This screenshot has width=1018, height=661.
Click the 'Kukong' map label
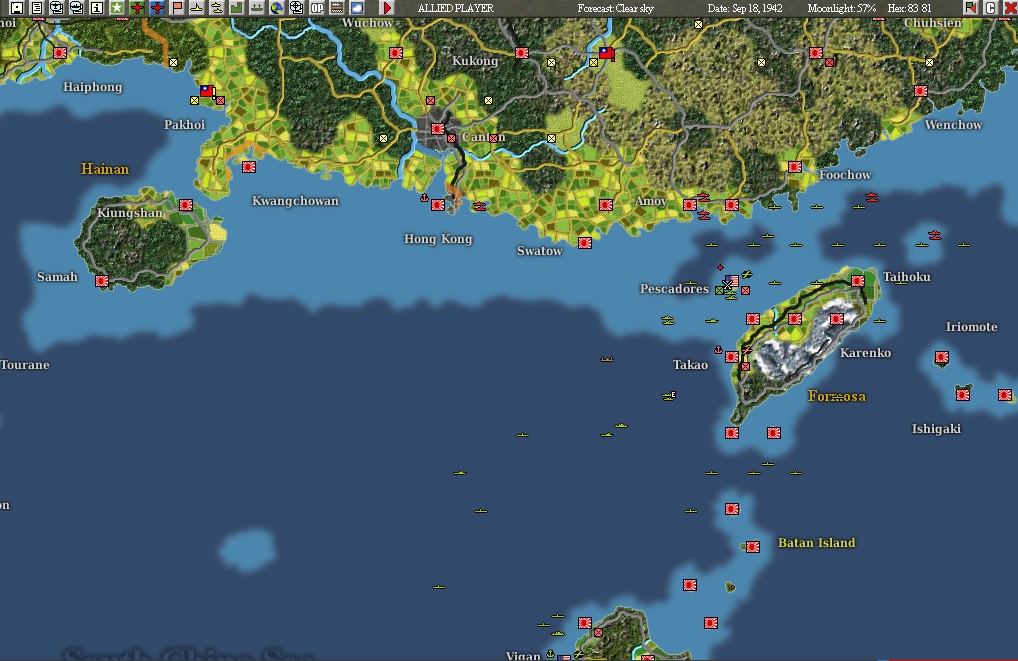475,61
